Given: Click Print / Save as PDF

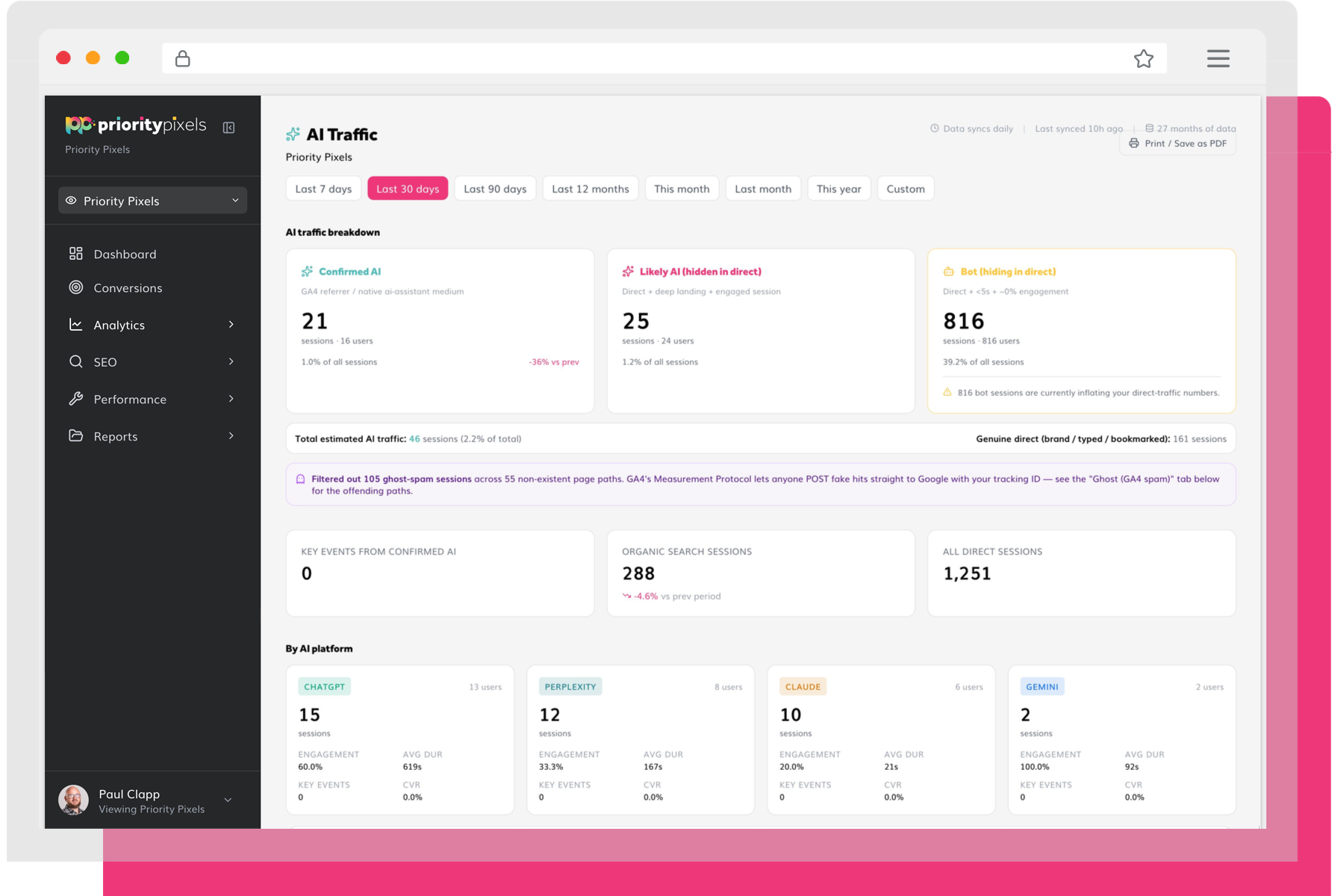Looking at the screenshot, I should pyautogui.click(x=1177, y=143).
